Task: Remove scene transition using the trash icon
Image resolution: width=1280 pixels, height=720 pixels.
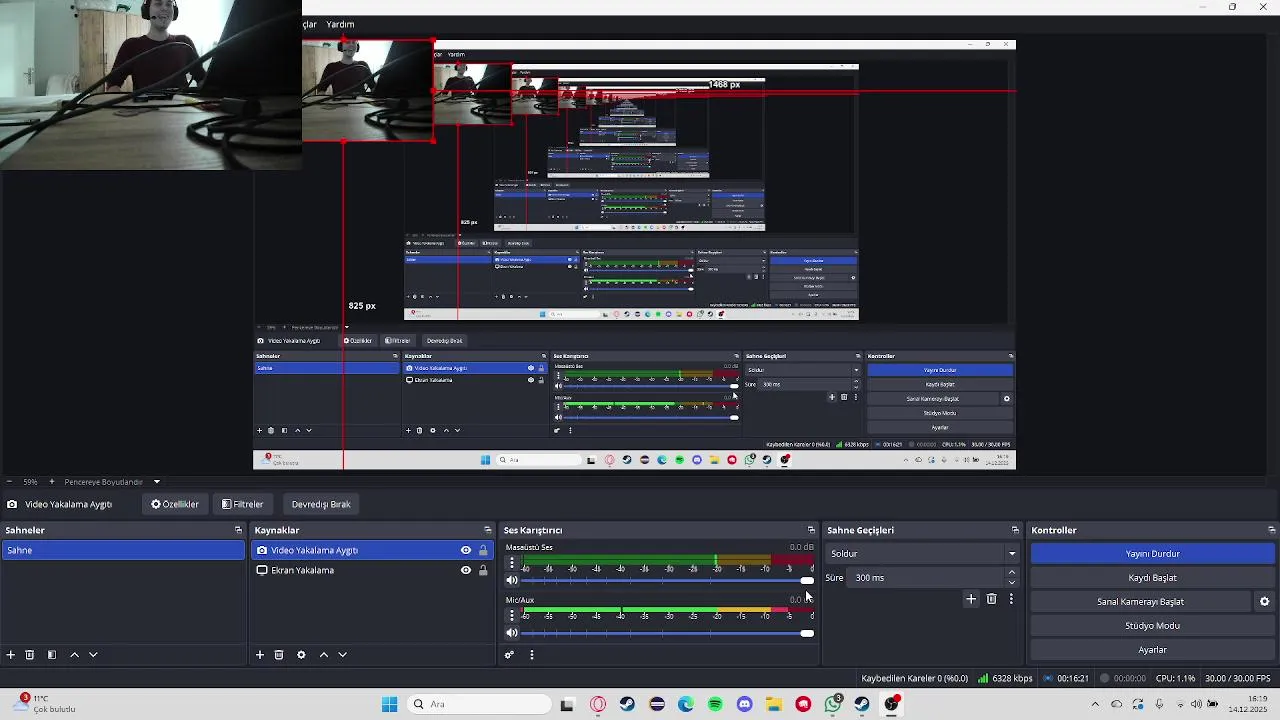Action: click(991, 599)
